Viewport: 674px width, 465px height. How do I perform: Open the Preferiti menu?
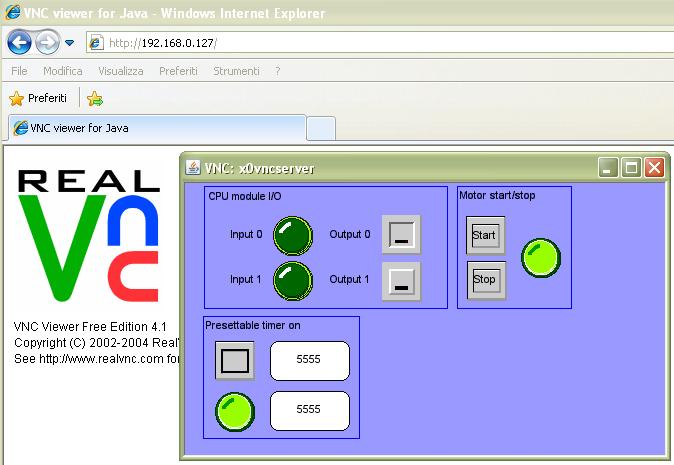tap(178, 71)
